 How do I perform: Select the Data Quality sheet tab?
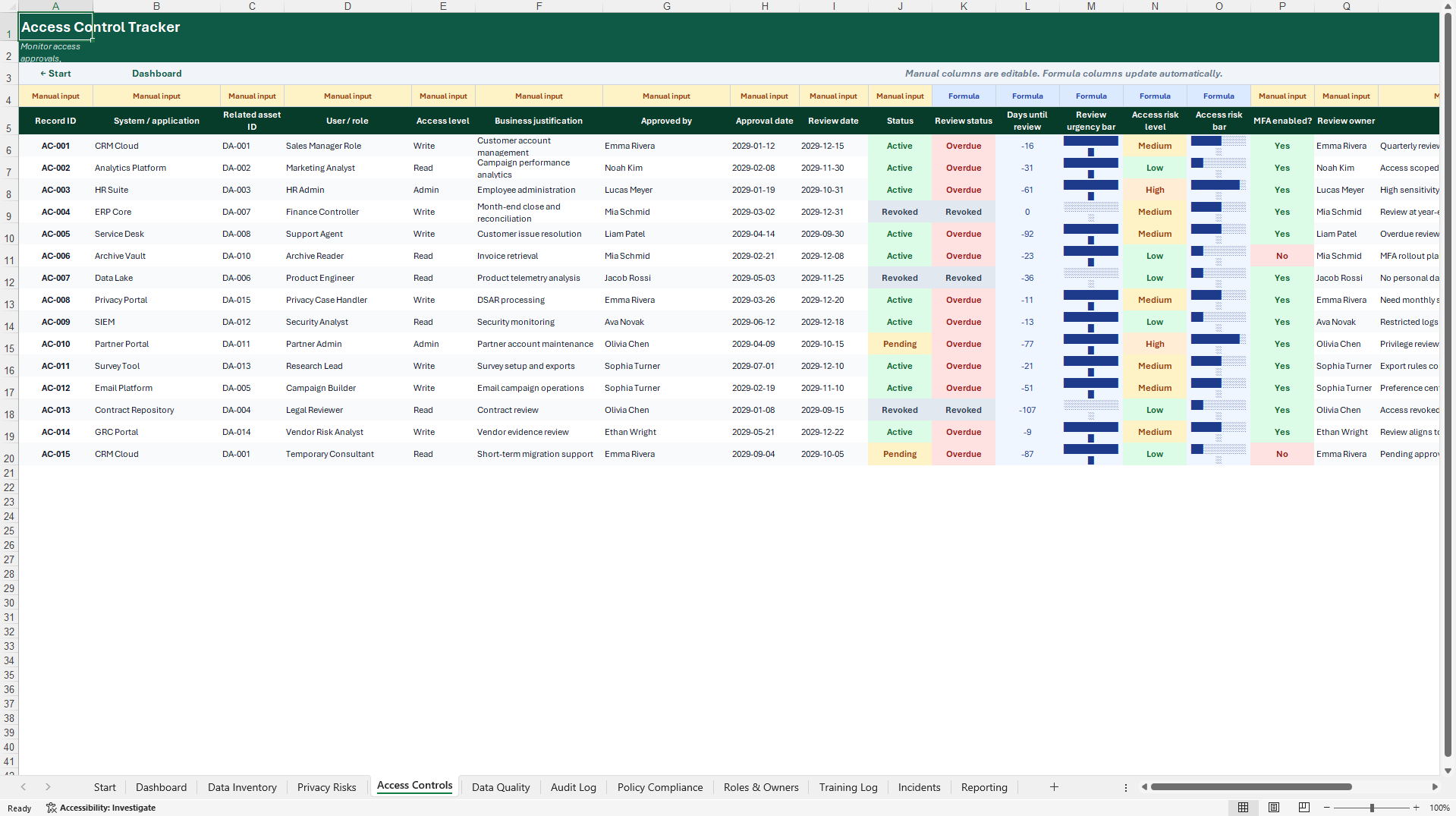(501, 787)
